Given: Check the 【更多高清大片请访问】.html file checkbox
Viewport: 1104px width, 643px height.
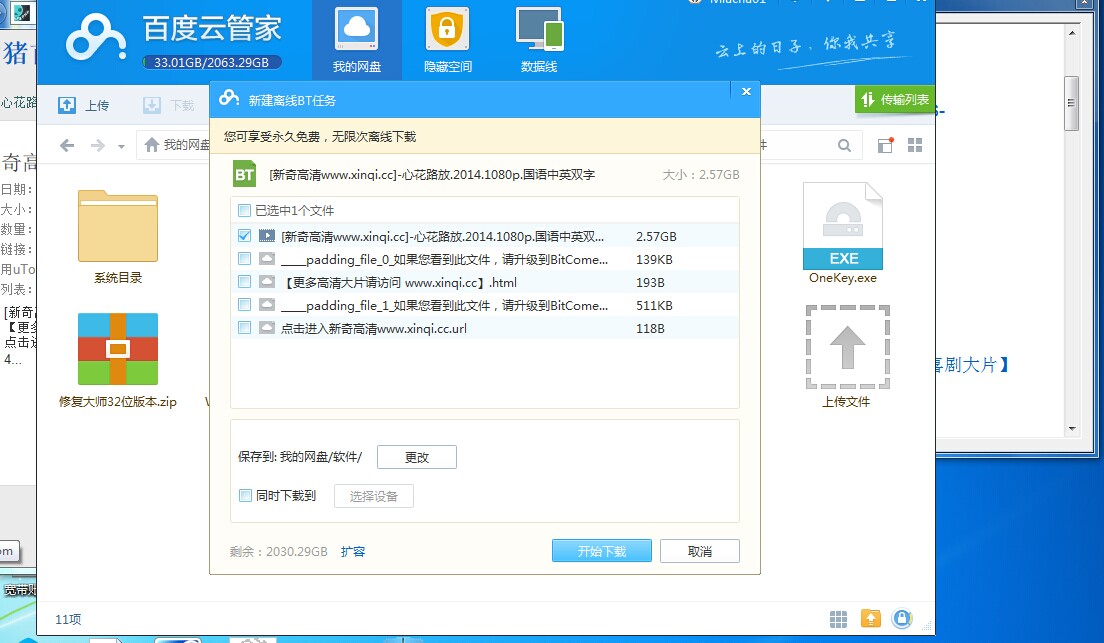Looking at the screenshot, I should click(x=244, y=282).
